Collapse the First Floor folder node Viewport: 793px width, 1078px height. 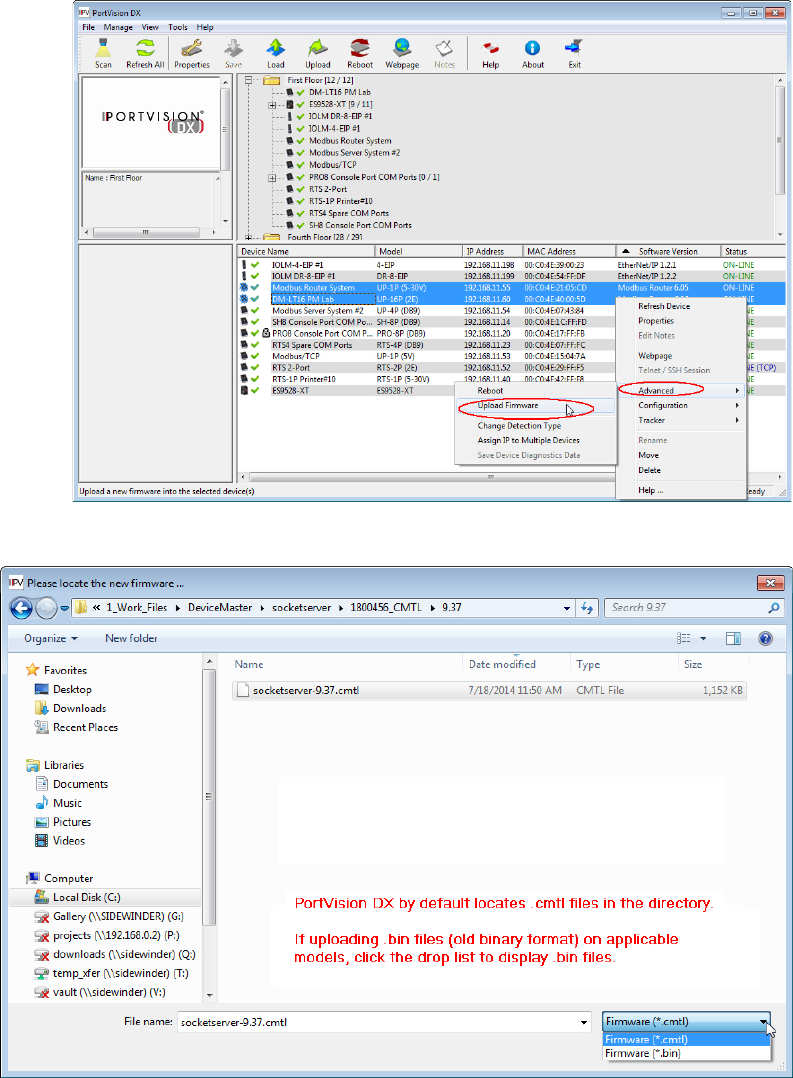[248, 80]
